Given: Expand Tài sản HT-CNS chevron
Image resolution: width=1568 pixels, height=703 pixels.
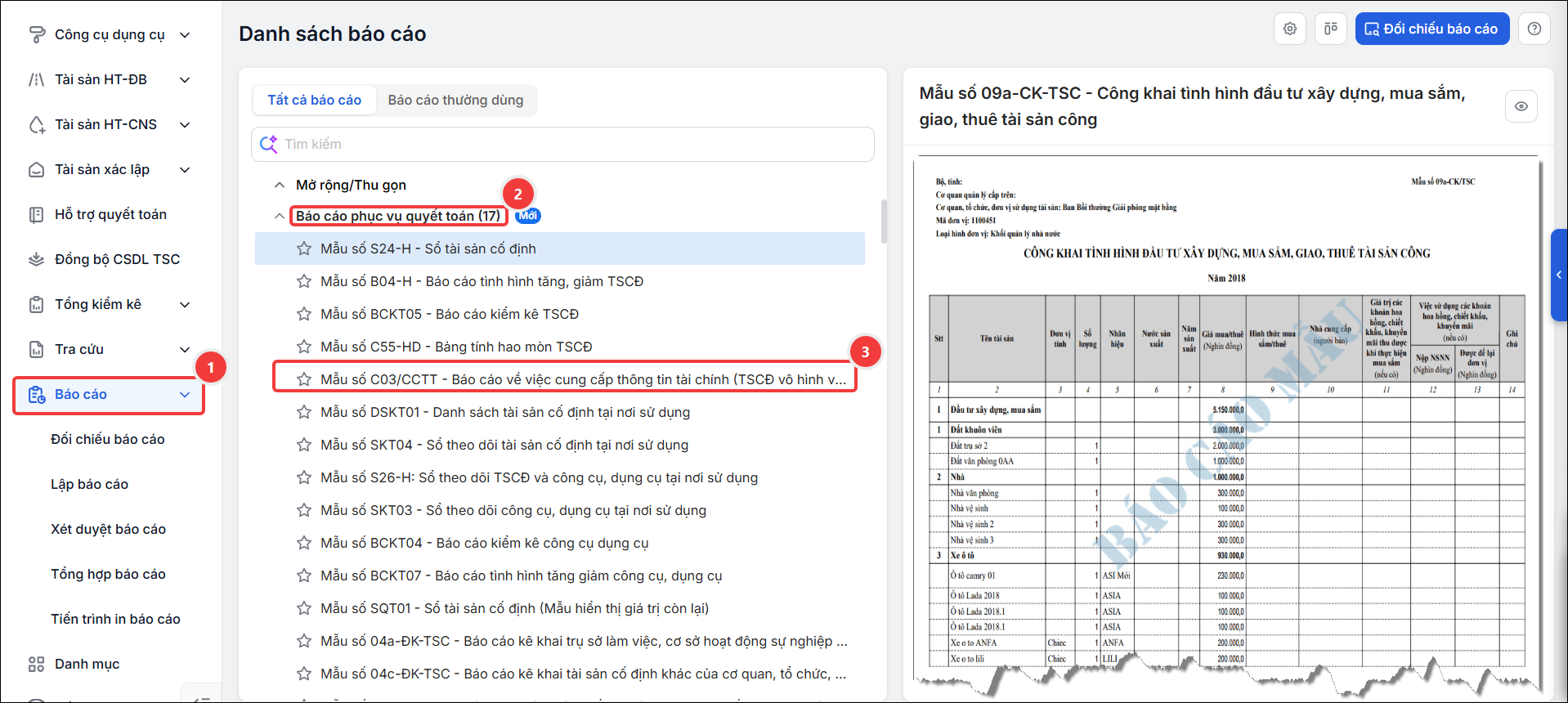Looking at the screenshot, I should pos(185,124).
